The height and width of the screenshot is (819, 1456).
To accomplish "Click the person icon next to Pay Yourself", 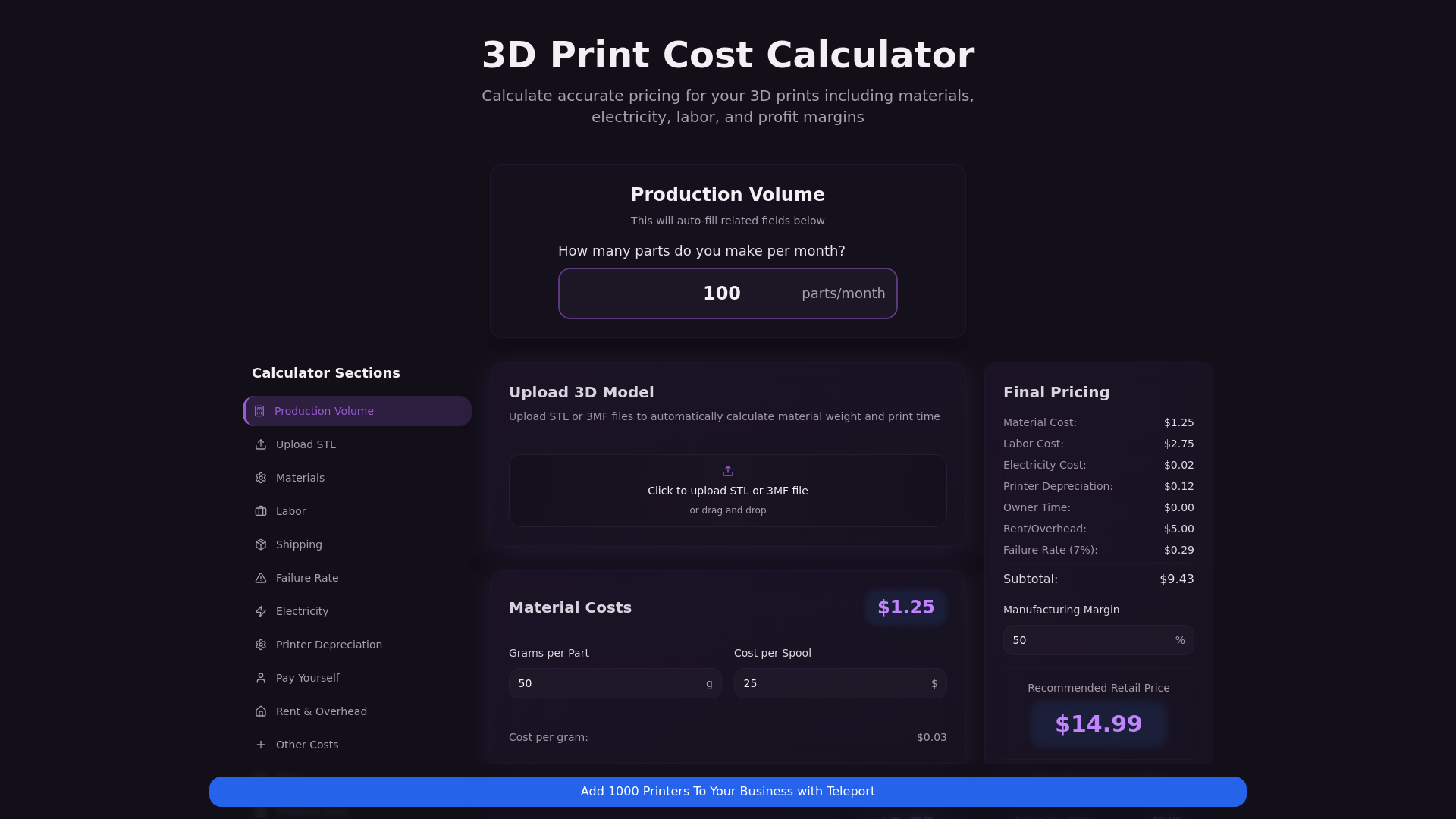I will (261, 678).
